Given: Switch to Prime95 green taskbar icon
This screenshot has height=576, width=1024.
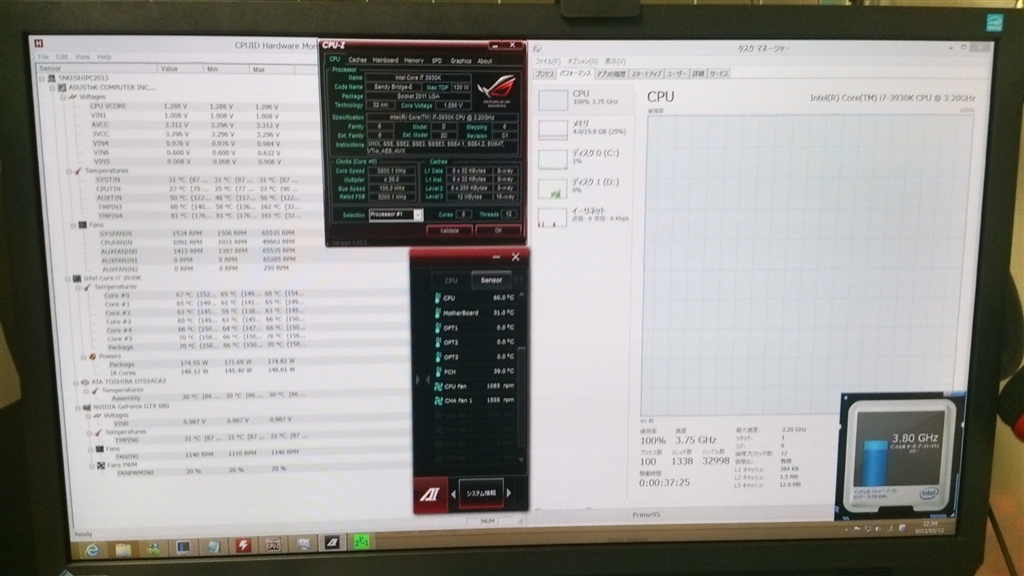Looking at the screenshot, I should (x=361, y=541).
